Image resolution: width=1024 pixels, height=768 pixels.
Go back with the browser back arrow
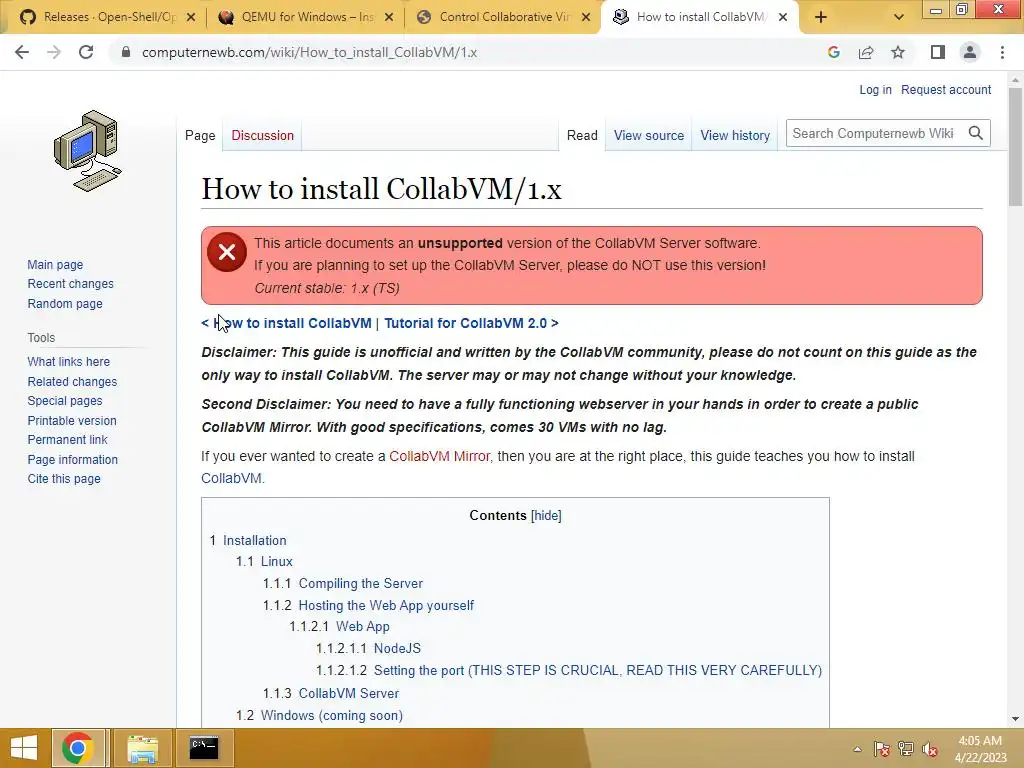(22, 52)
